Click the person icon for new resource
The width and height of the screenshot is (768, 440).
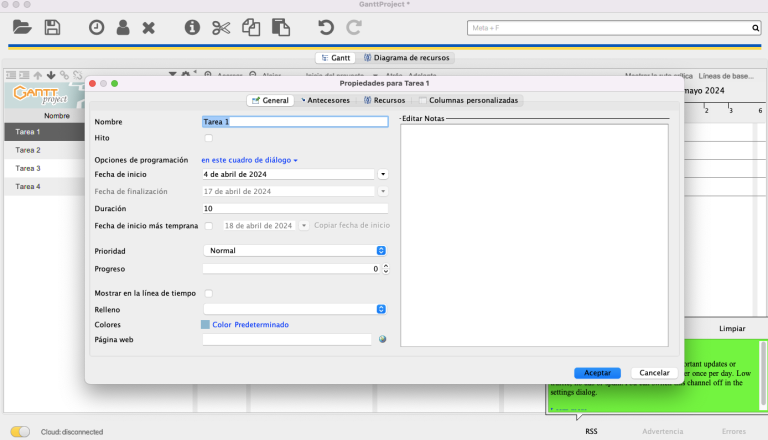(x=122, y=28)
